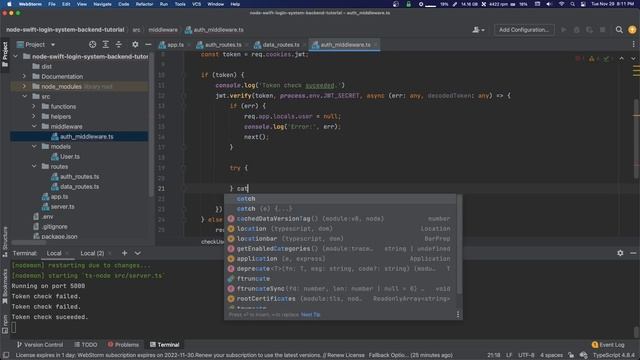This screenshot has width=640, height=360.
Task: Select cachedDataVersionTag completion suggestion
Action: click(x=340, y=219)
